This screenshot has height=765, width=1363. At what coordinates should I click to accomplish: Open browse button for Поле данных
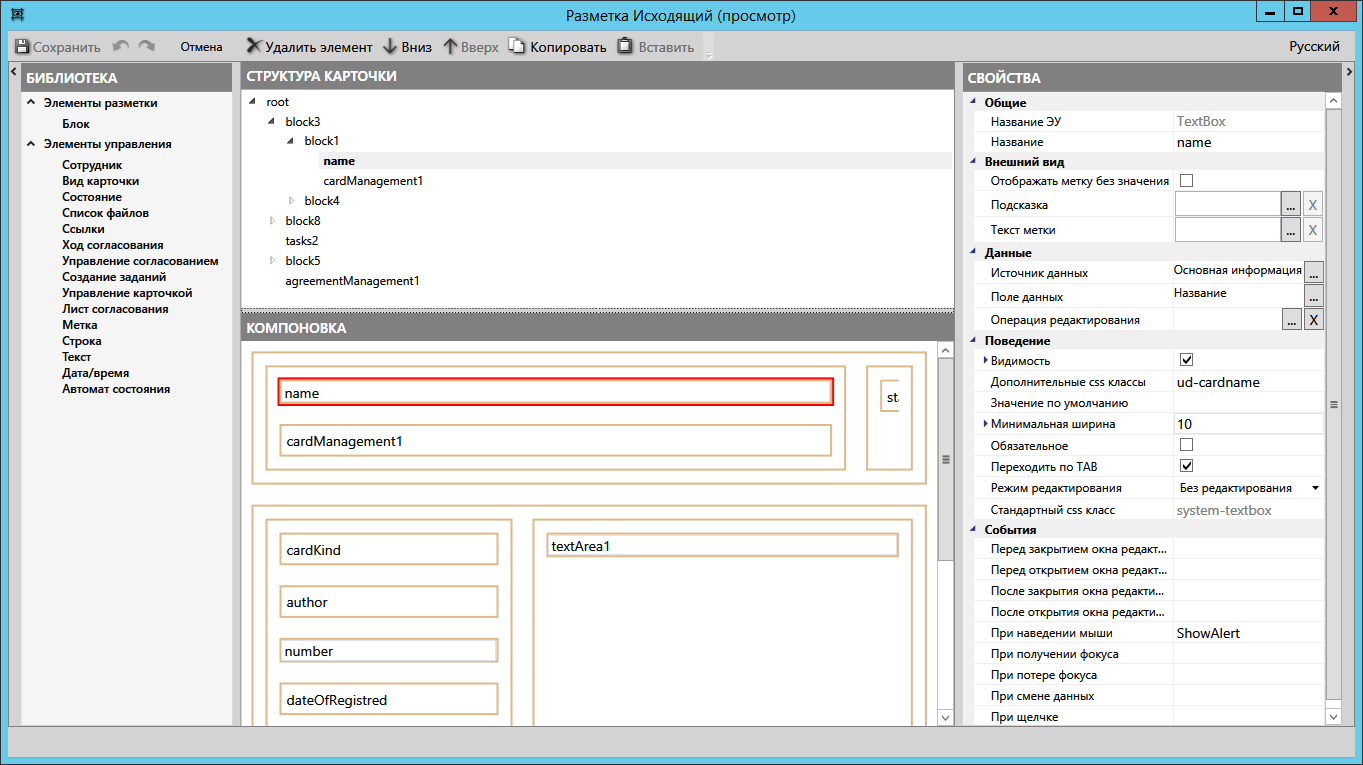point(1314,296)
